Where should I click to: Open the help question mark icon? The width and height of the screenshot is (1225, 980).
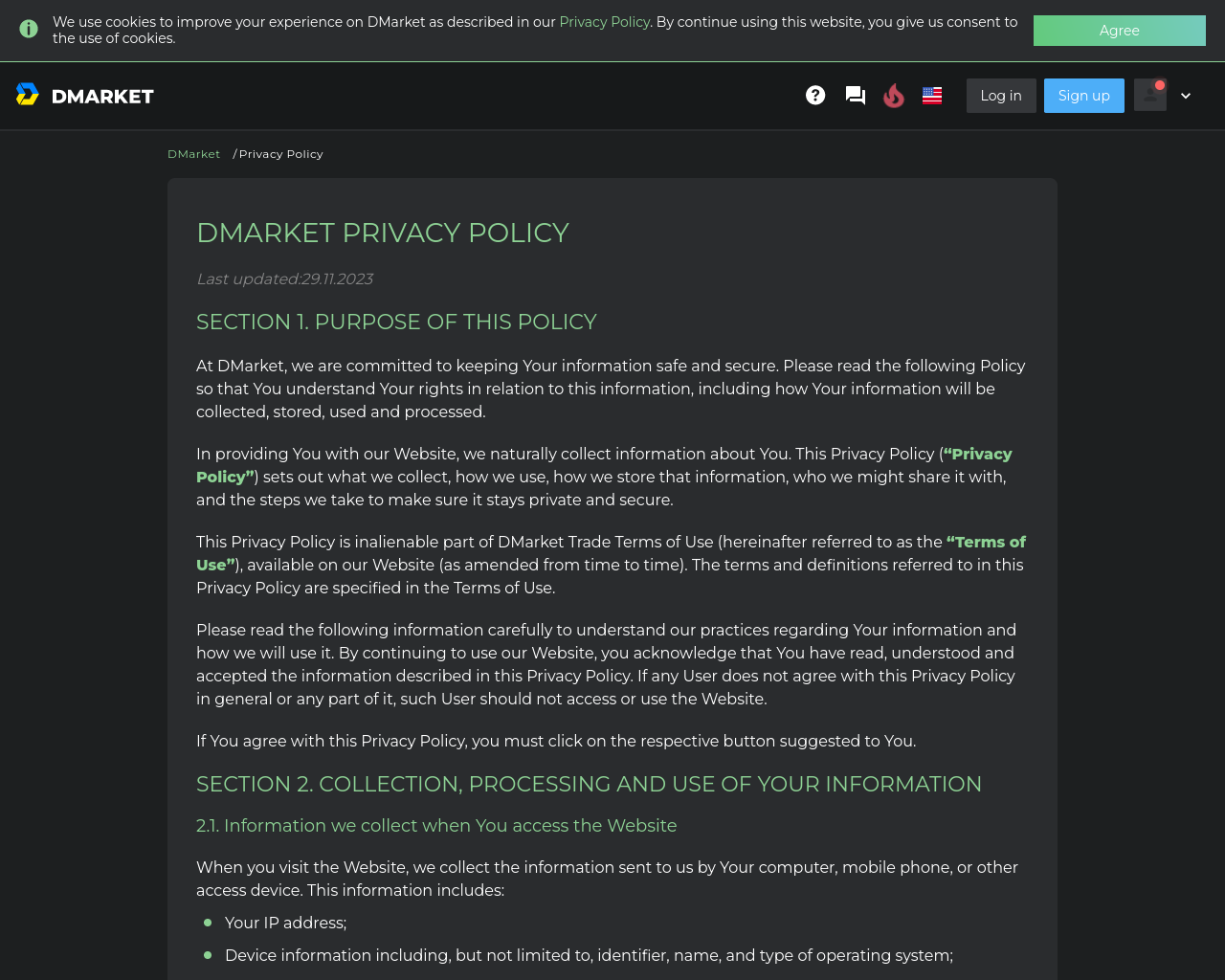[x=815, y=95]
